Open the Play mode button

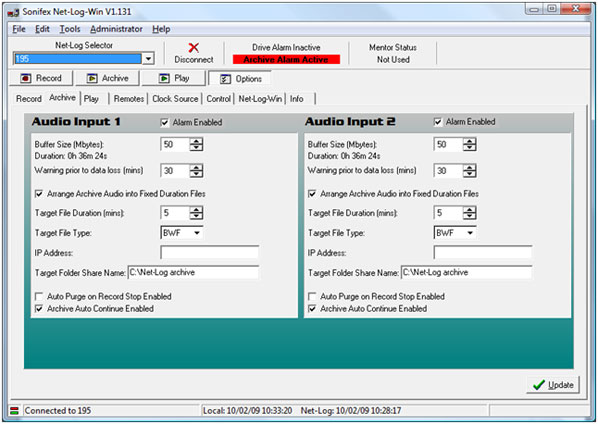point(174,78)
